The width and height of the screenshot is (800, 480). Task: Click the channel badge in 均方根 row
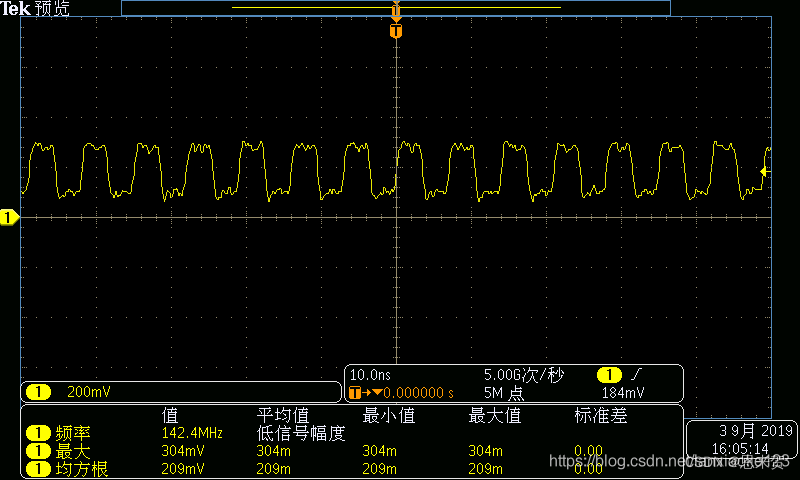(38, 469)
